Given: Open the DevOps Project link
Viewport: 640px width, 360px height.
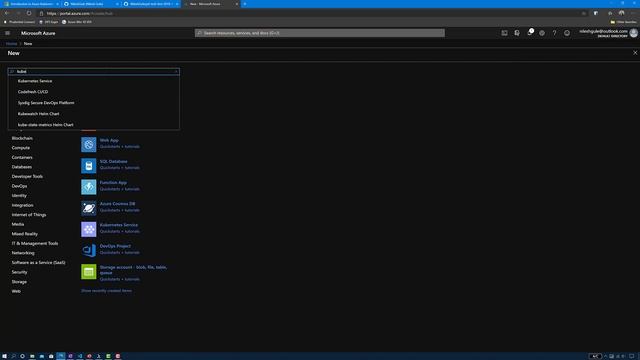Looking at the screenshot, I should (115, 246).
